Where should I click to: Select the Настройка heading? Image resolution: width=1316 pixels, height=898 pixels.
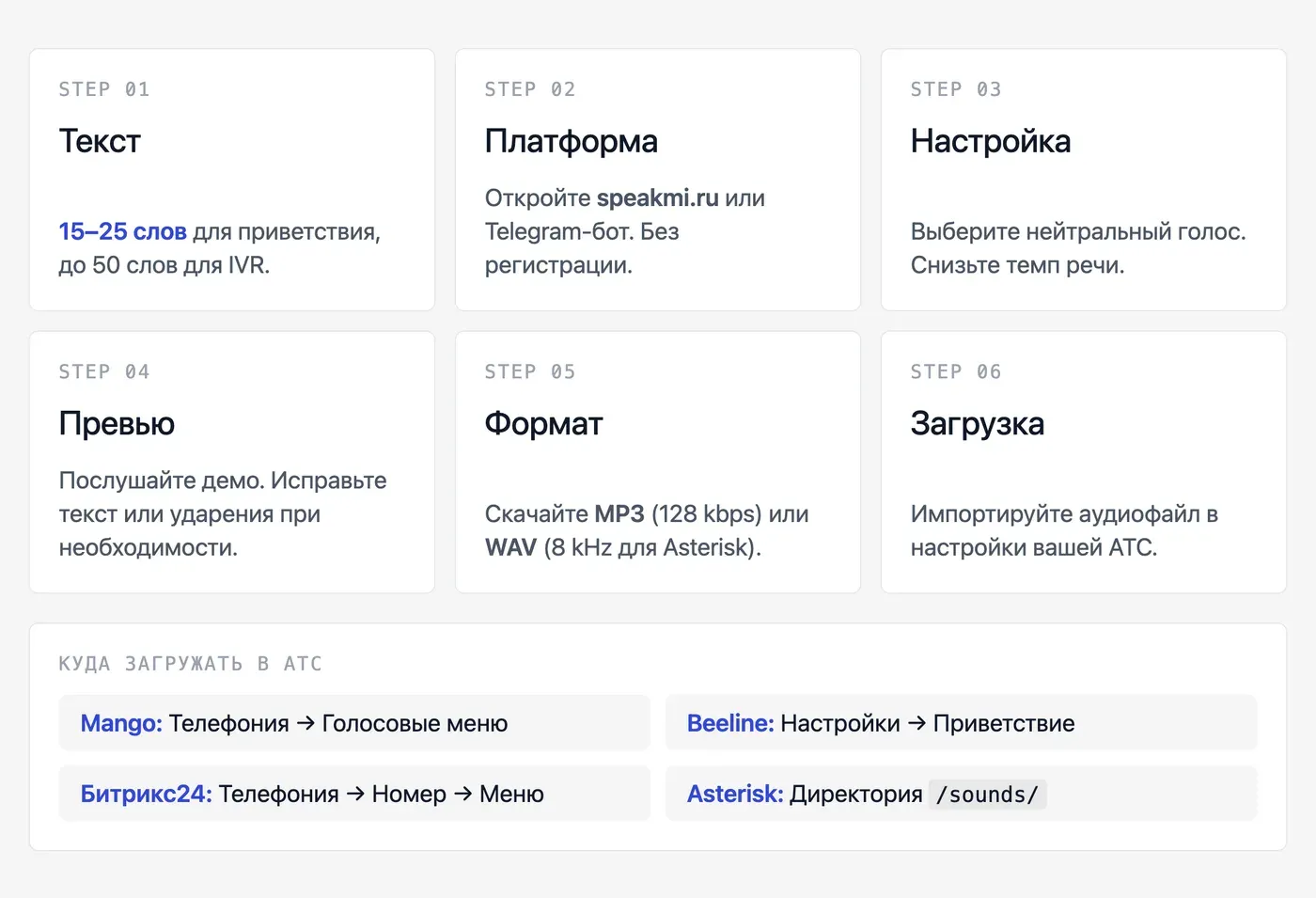991,141
